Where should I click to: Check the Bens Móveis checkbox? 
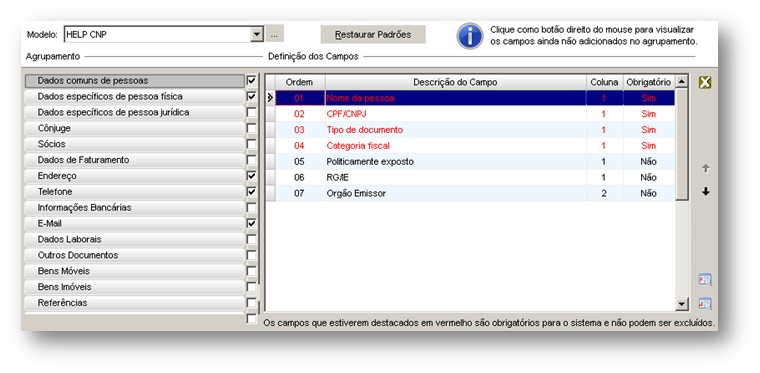[251, 271]
